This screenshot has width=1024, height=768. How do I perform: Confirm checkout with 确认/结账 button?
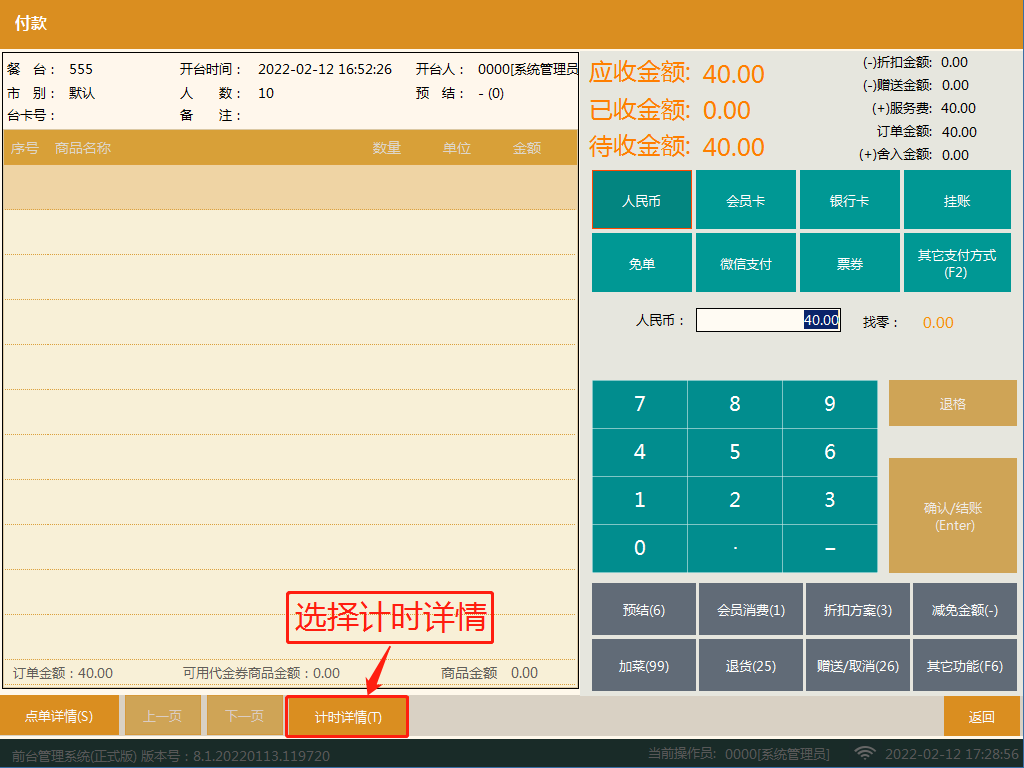[953, 515]
